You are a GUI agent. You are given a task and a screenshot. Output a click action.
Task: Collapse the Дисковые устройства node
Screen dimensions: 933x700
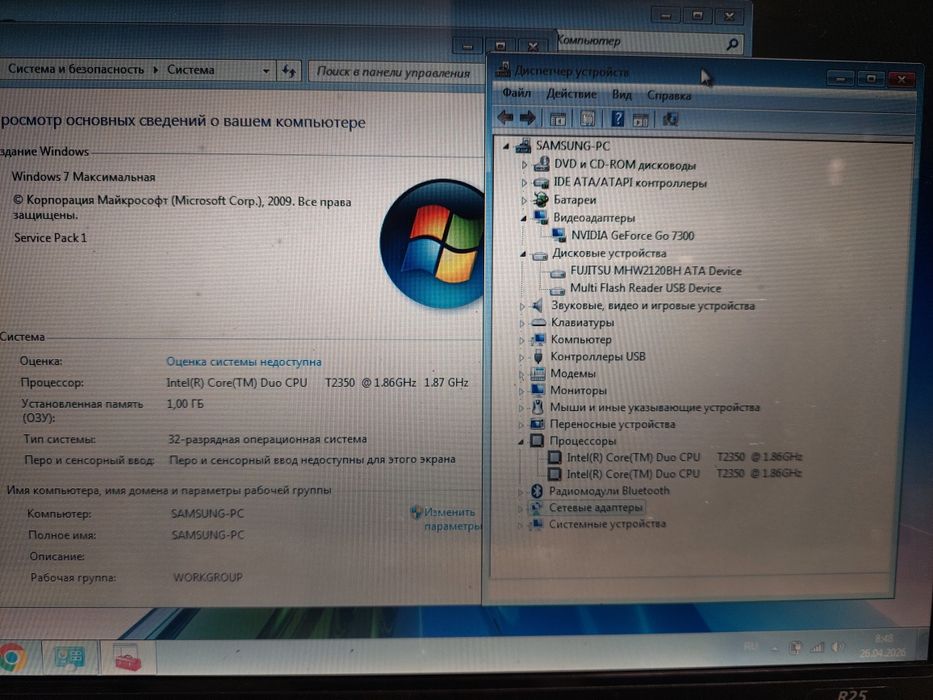(522, 254)
